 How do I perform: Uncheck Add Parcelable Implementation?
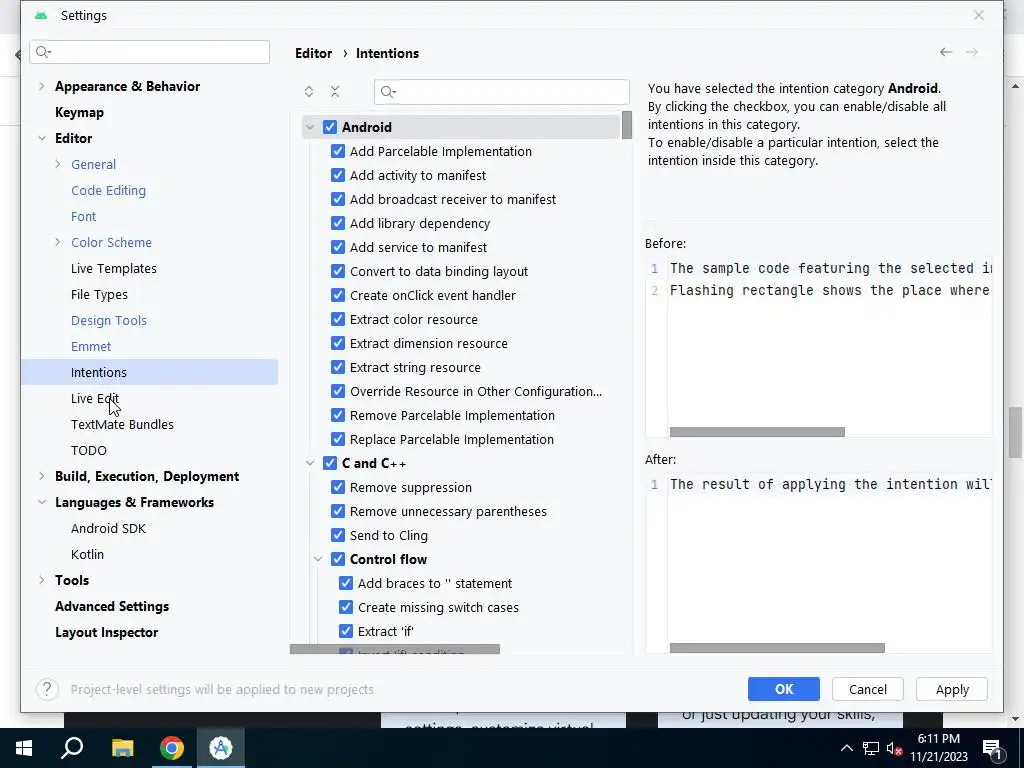tap(338, 152)
